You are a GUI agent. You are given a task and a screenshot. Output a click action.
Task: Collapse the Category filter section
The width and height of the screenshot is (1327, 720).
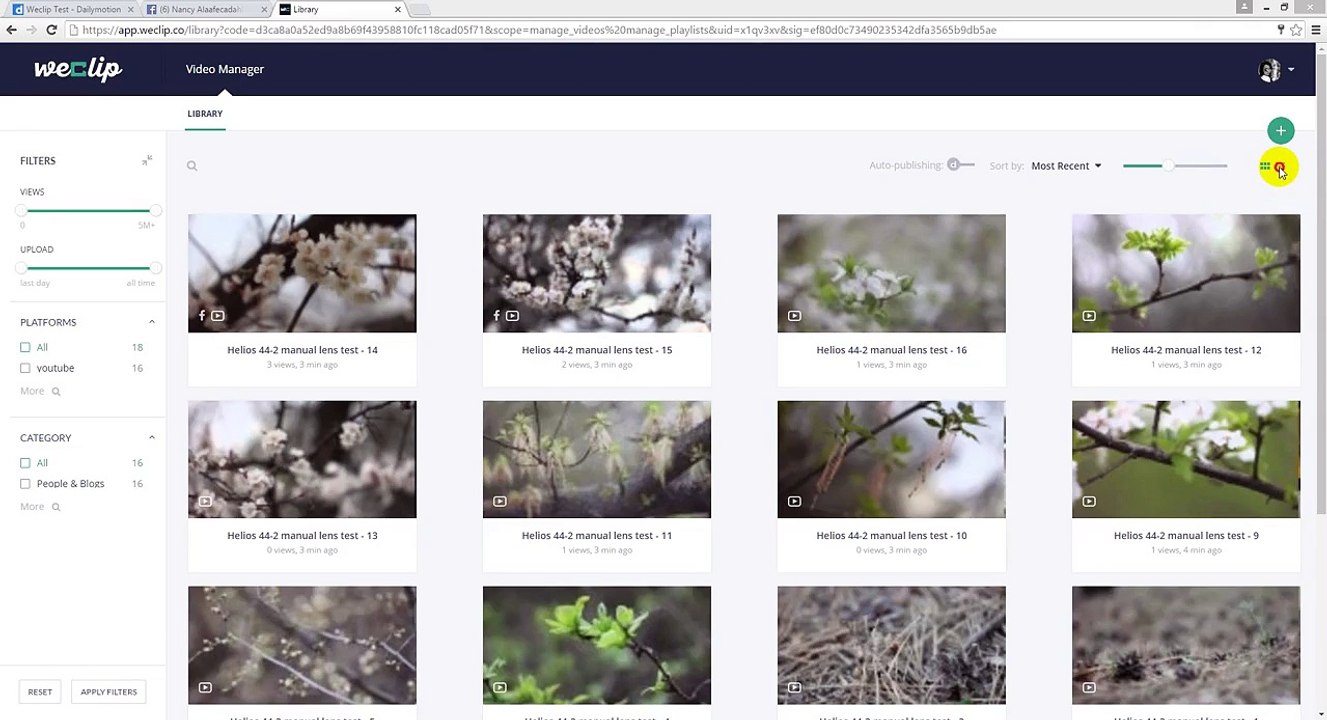click(x=152, y=437)
